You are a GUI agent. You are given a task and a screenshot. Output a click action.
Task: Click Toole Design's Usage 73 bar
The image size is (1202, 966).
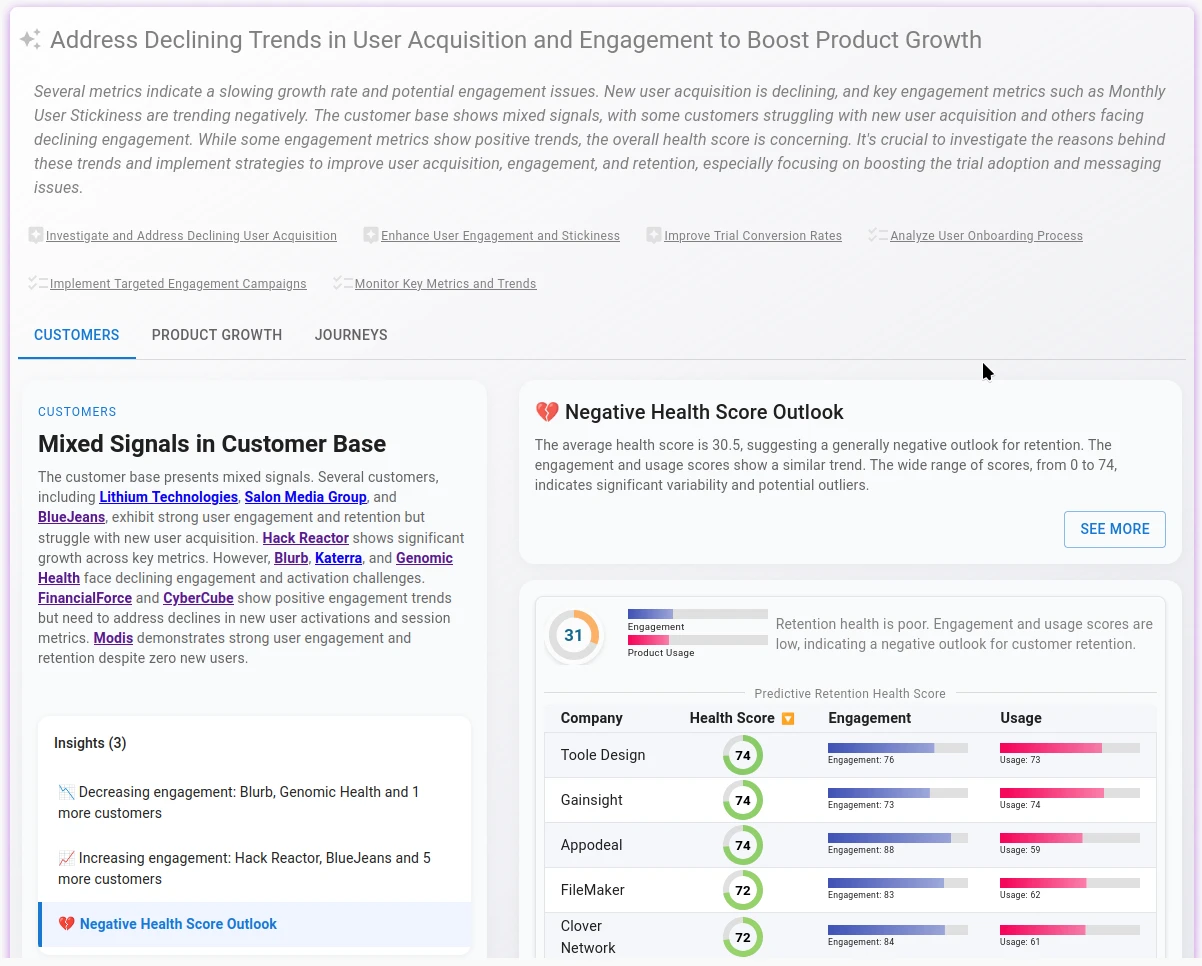pos(1070,748)
